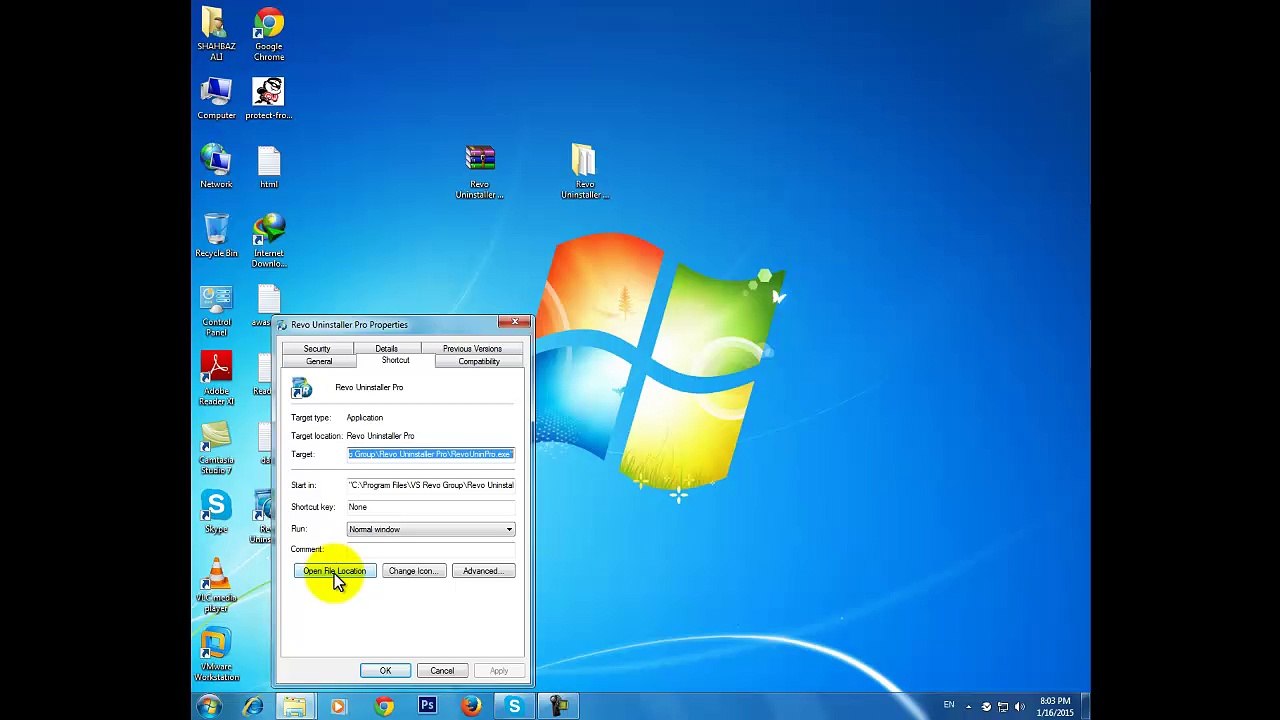Open Chrome from the taskbar
Image resolution: width=1280 pixels, height=720 pixels.
click(x=384, y=707)
